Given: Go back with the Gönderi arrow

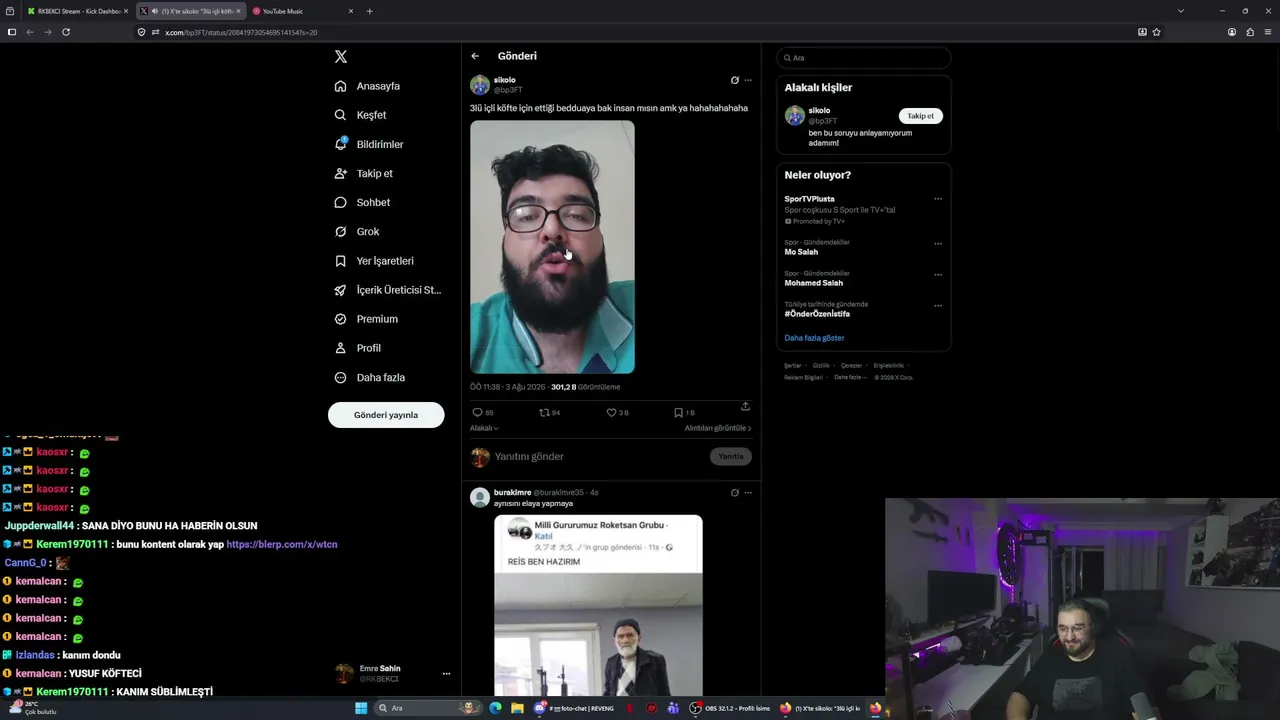Looking at the screenshot, I should pyautogui.click(x=475, y=56).
